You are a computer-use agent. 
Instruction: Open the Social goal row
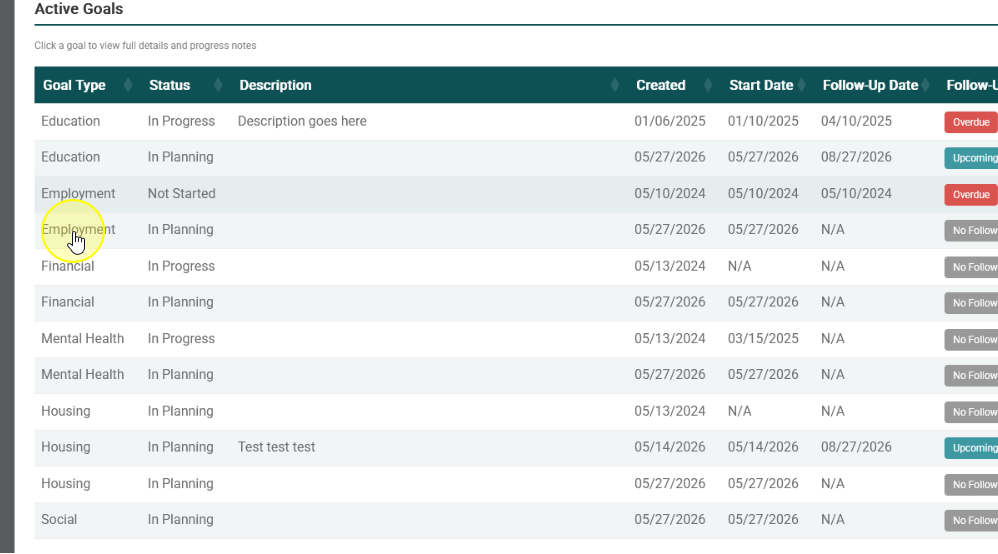pyautogui.click(x=516, y=521)
